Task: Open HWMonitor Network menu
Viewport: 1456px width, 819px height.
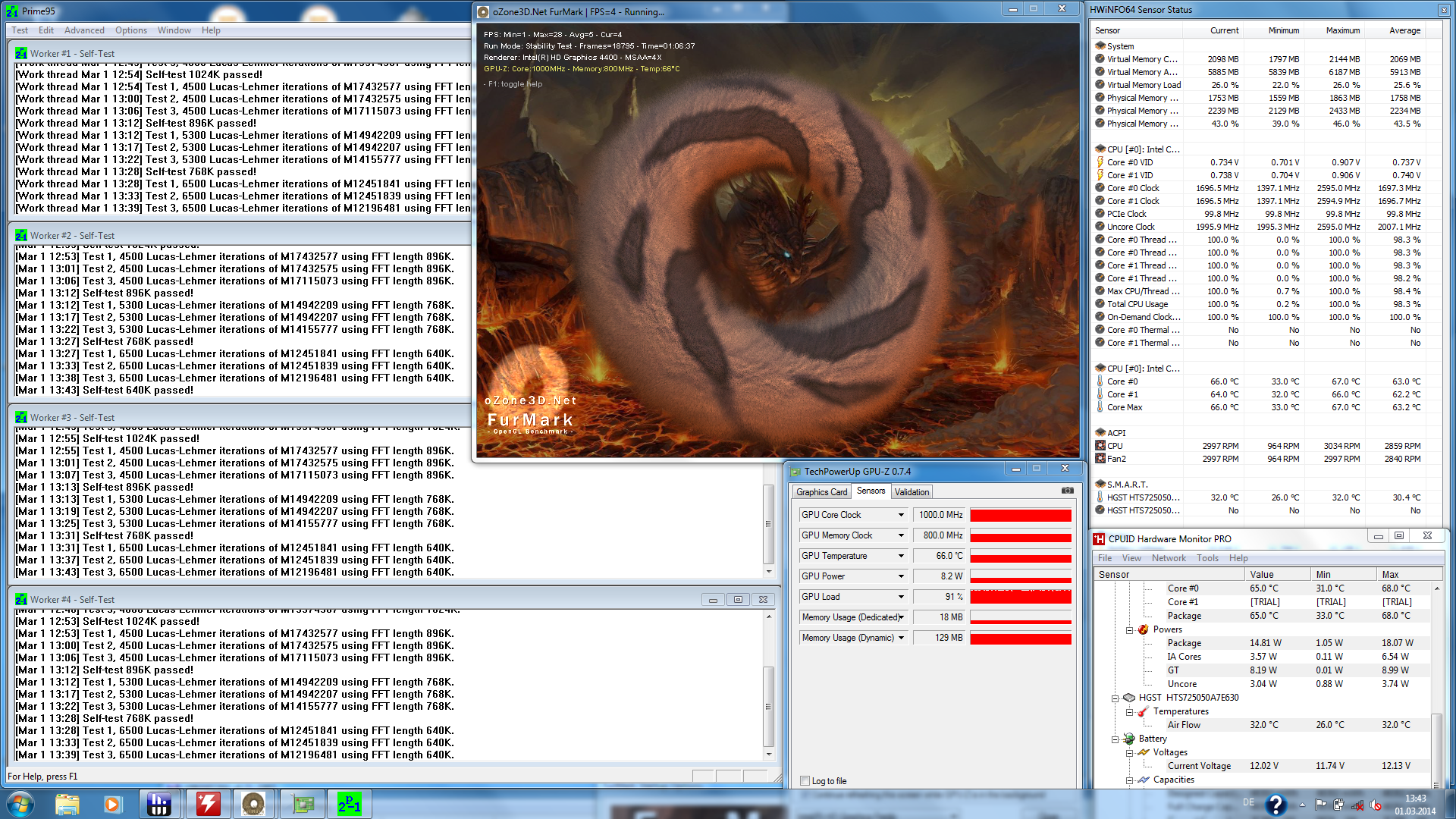Action: tap(1169, 558)
